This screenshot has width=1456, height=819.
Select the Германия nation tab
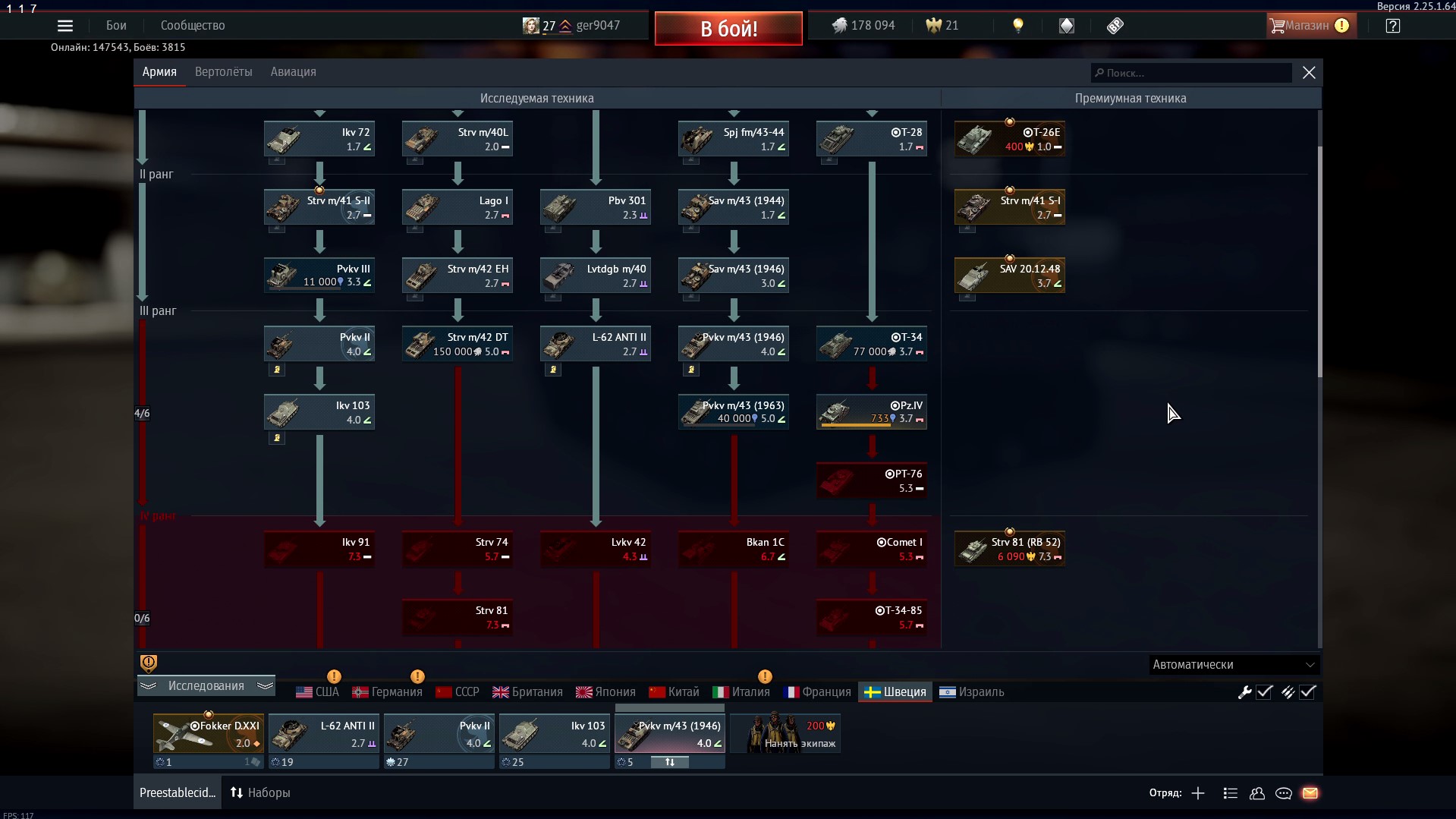click(387, 692)
